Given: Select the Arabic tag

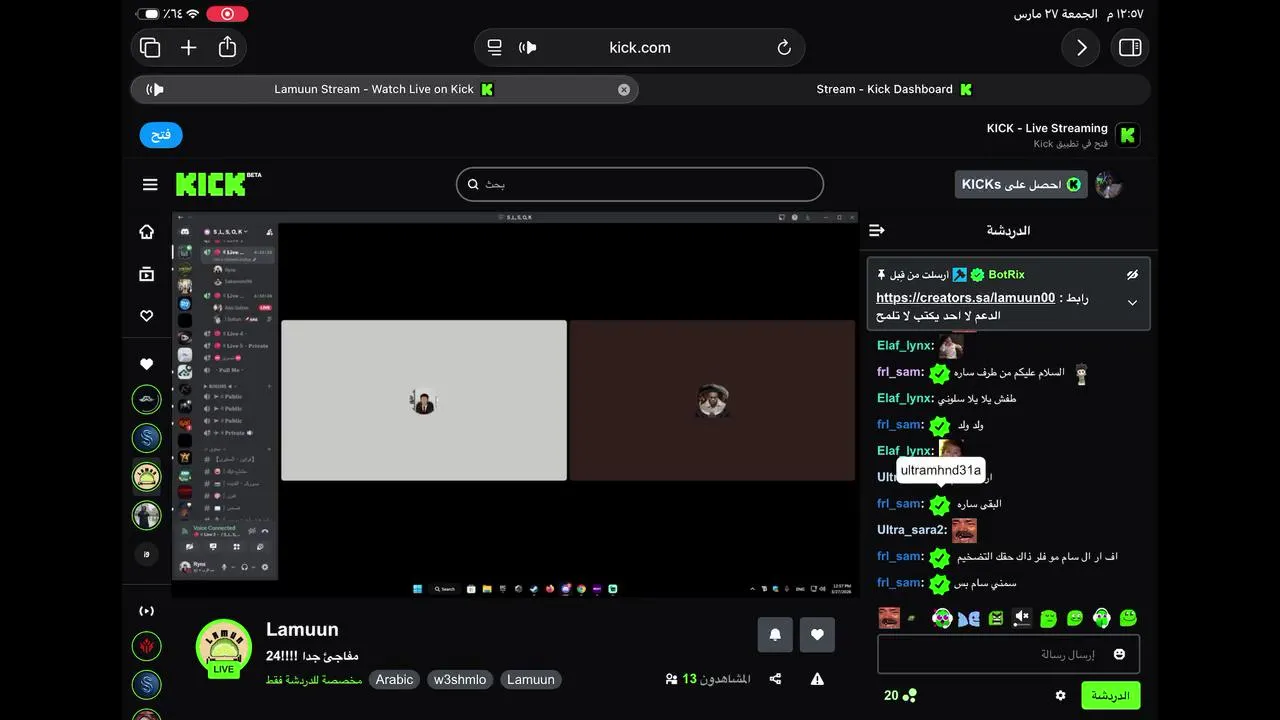Looking at the screenshot, I should pos(394,680).
